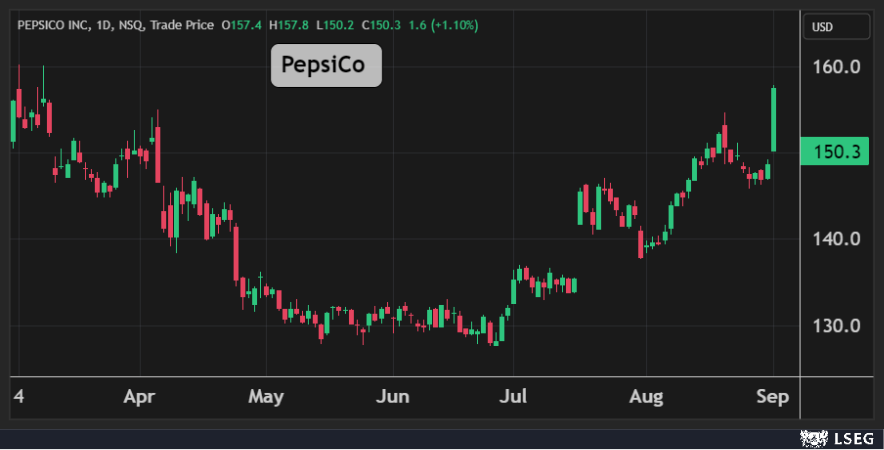Click the +1.10% change indicator
The height and width of the screenshot is (450, 884).
pos(452,24)
